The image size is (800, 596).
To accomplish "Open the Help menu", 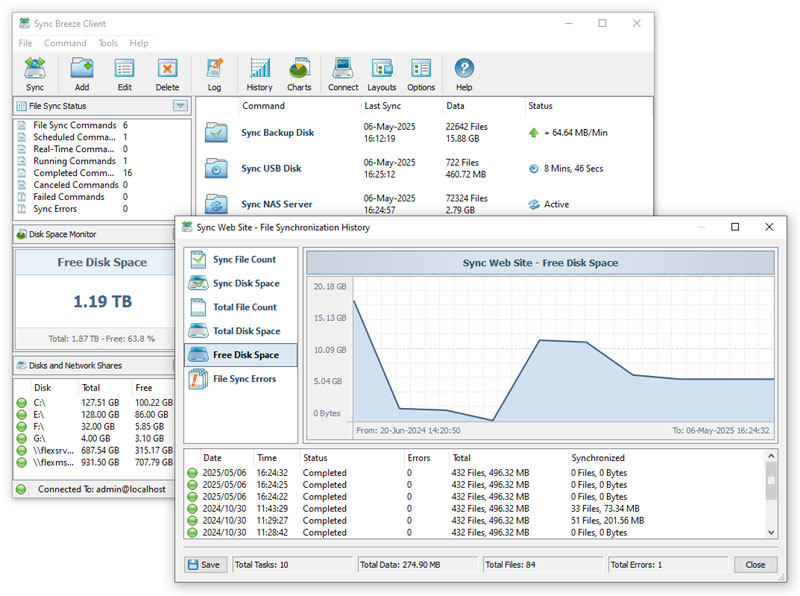I will tap(139, 43).
